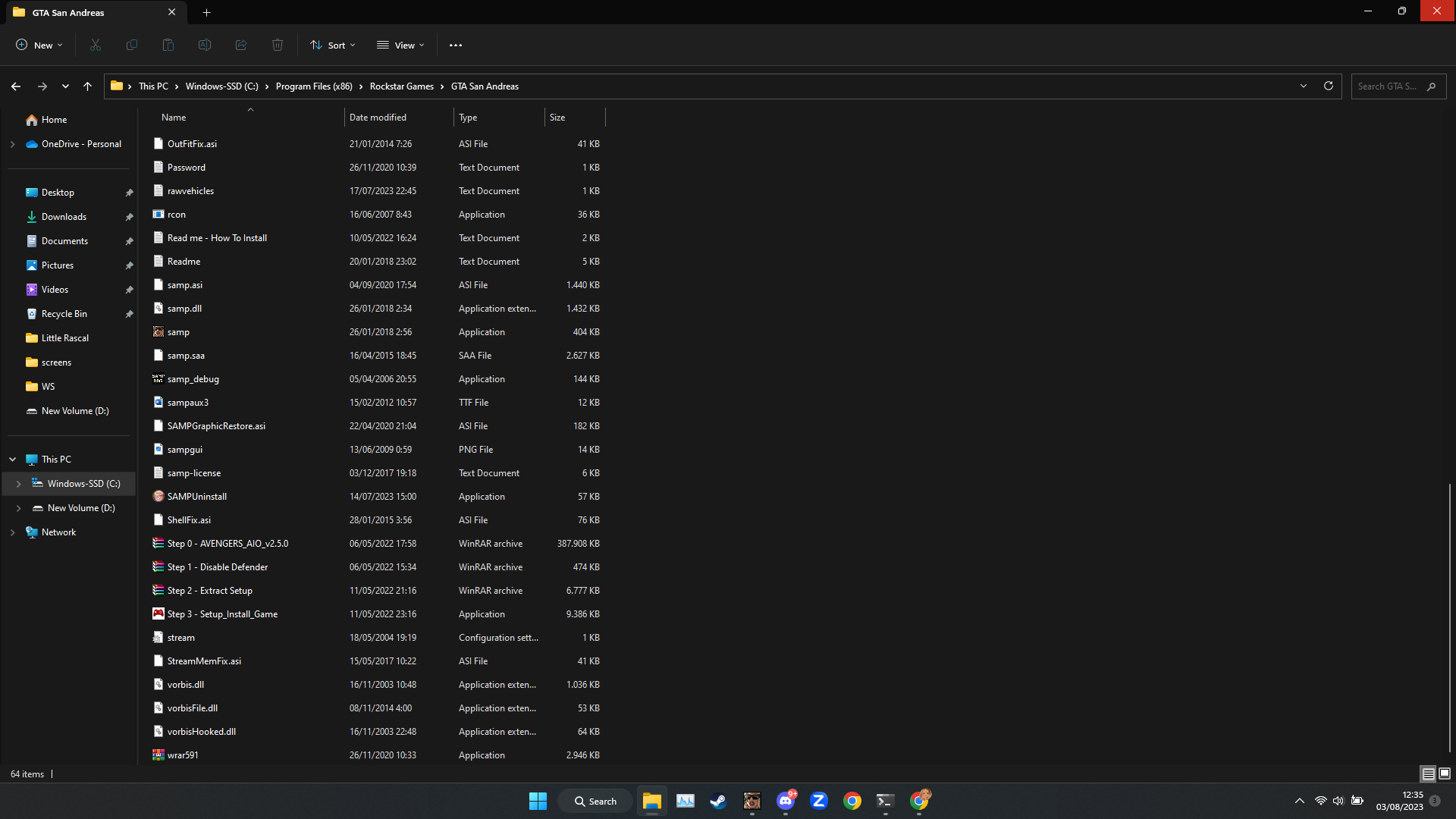Click the Search GTA San Andreas field
The image size is (1456, 819).
point(1388,86)
